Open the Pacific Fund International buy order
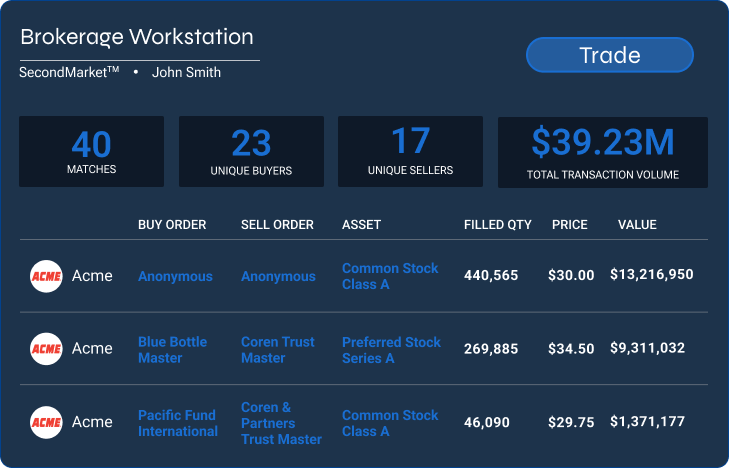This screenshot has width=729, height=468. click(x=178, y=423)
